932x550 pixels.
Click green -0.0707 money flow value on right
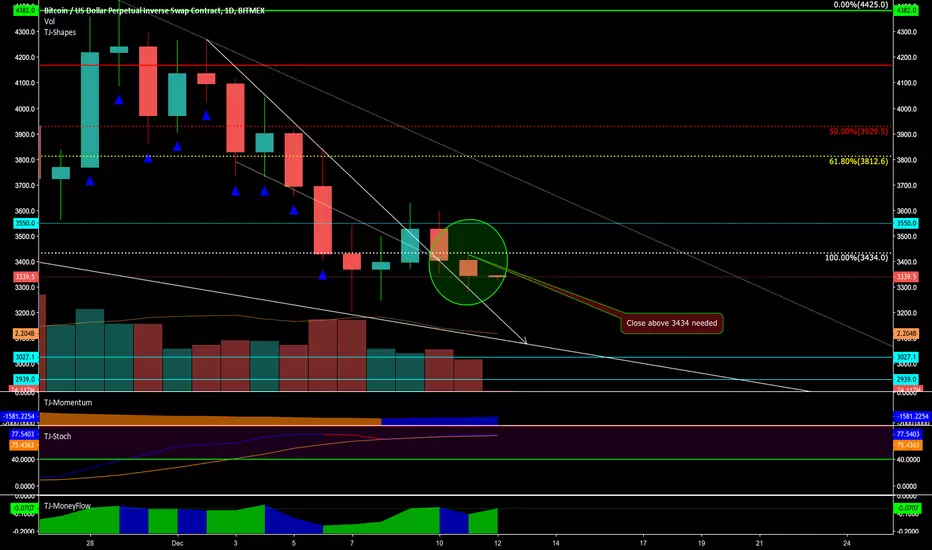coord(907,508)
